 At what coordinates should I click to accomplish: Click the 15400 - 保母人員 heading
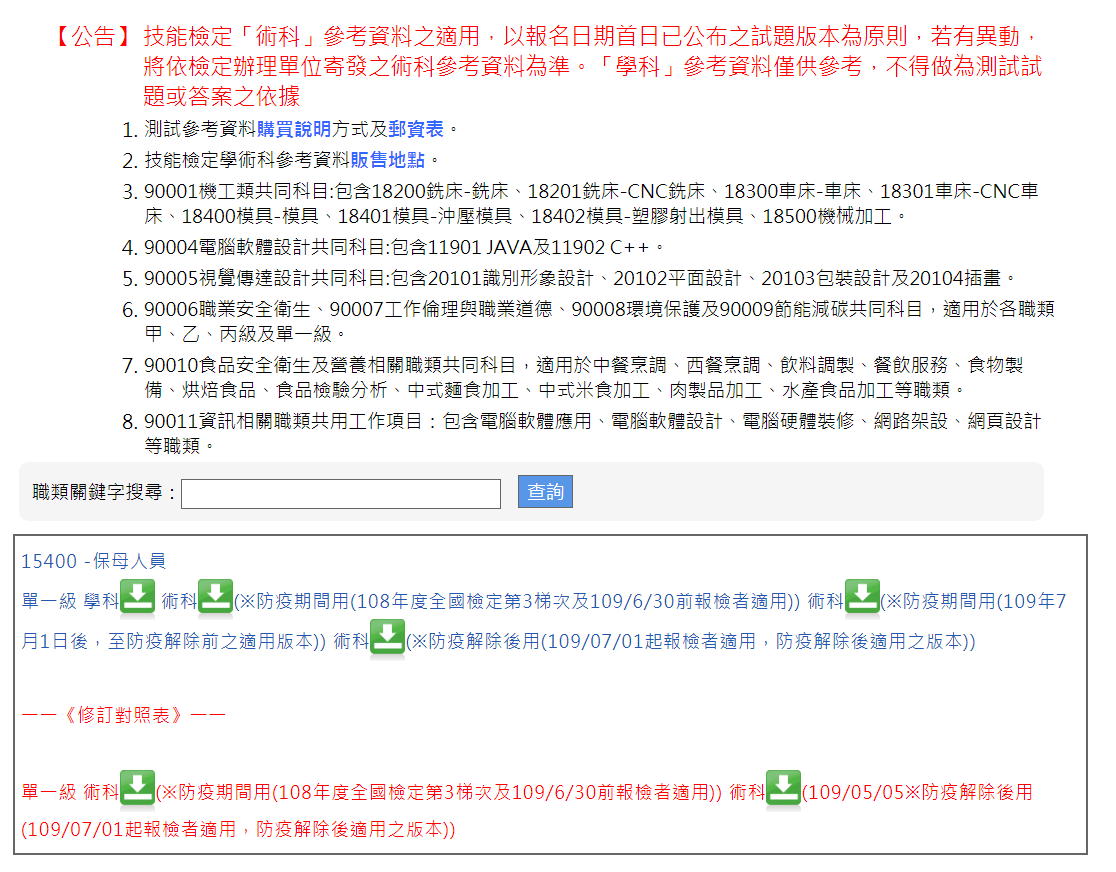tap(93, 561)
